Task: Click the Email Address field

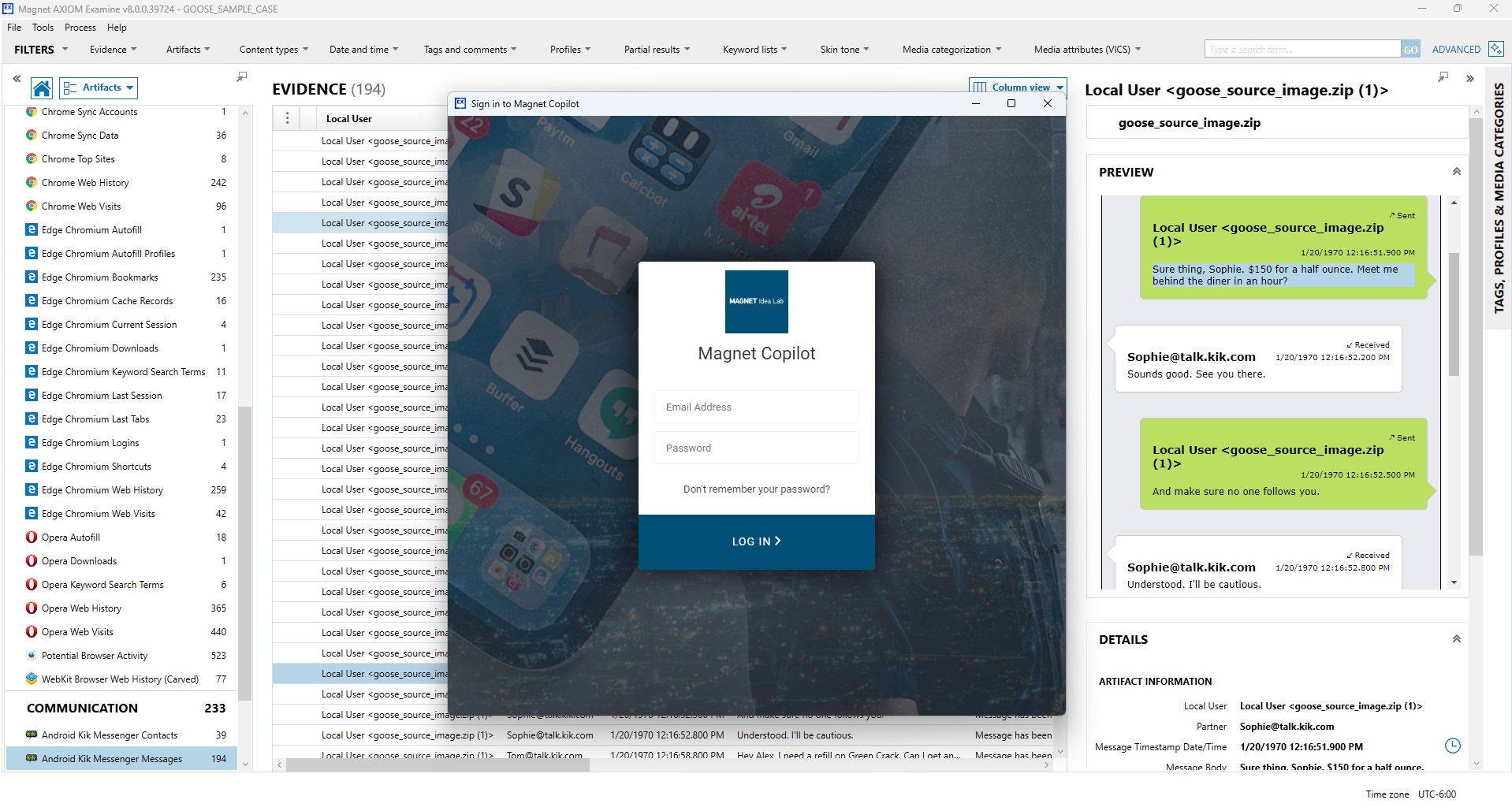Action: point(757,407)
